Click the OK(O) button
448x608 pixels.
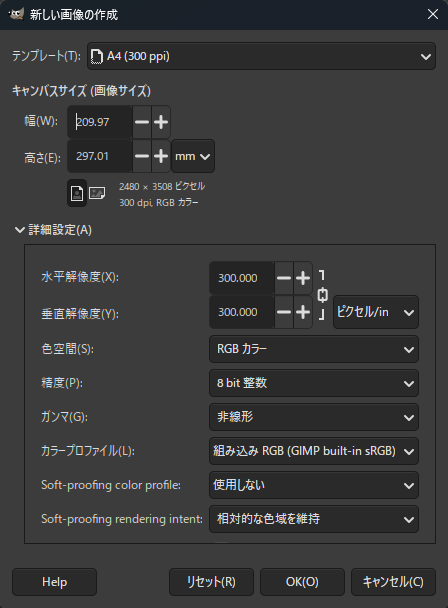point(302,582)
